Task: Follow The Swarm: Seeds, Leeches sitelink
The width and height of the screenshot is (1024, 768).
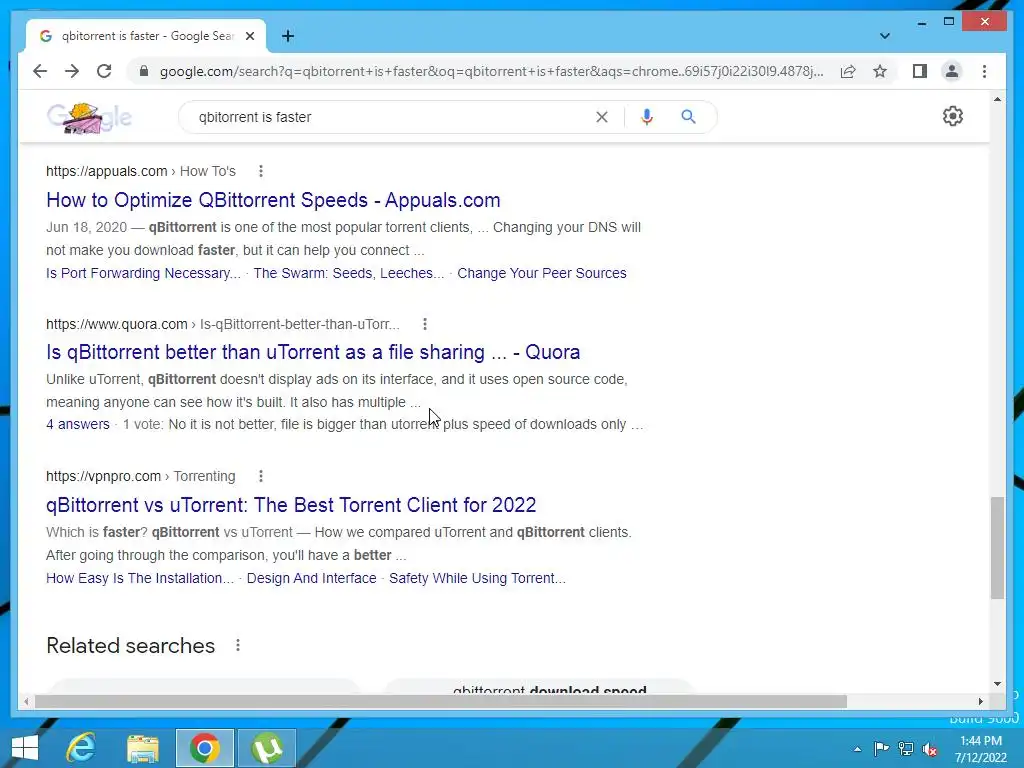Action: pos(349,273)
